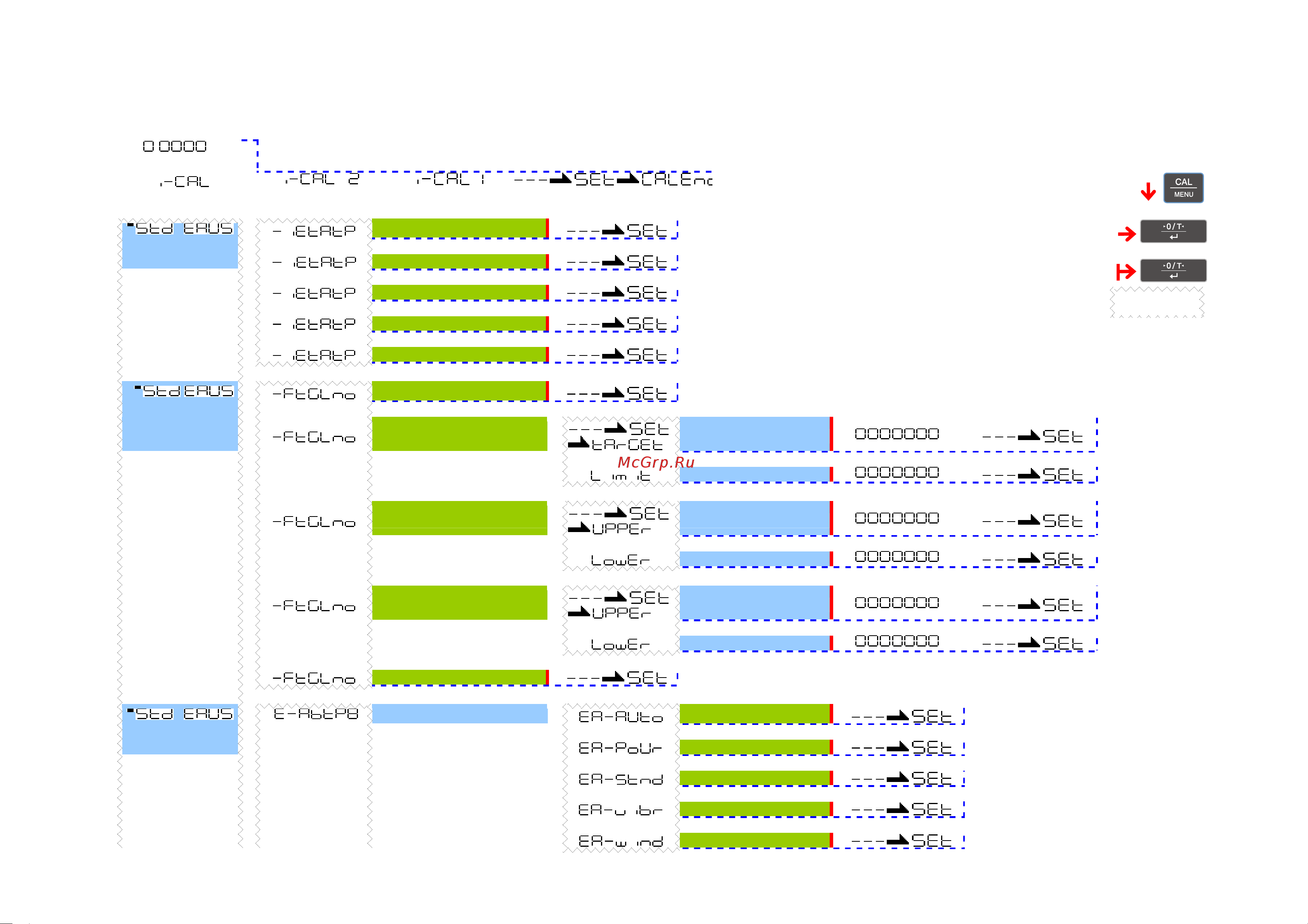Click the 0/T key beside the barred red arrow
The height and width of the screenshot is (924, 1308).
click(1173, 270)
